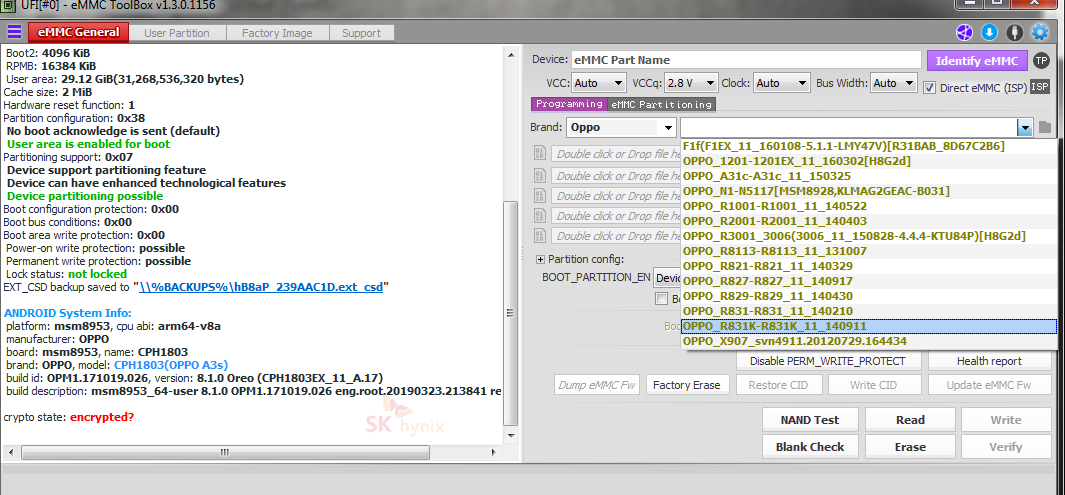Click the Blank Check button

coord(810,447)
